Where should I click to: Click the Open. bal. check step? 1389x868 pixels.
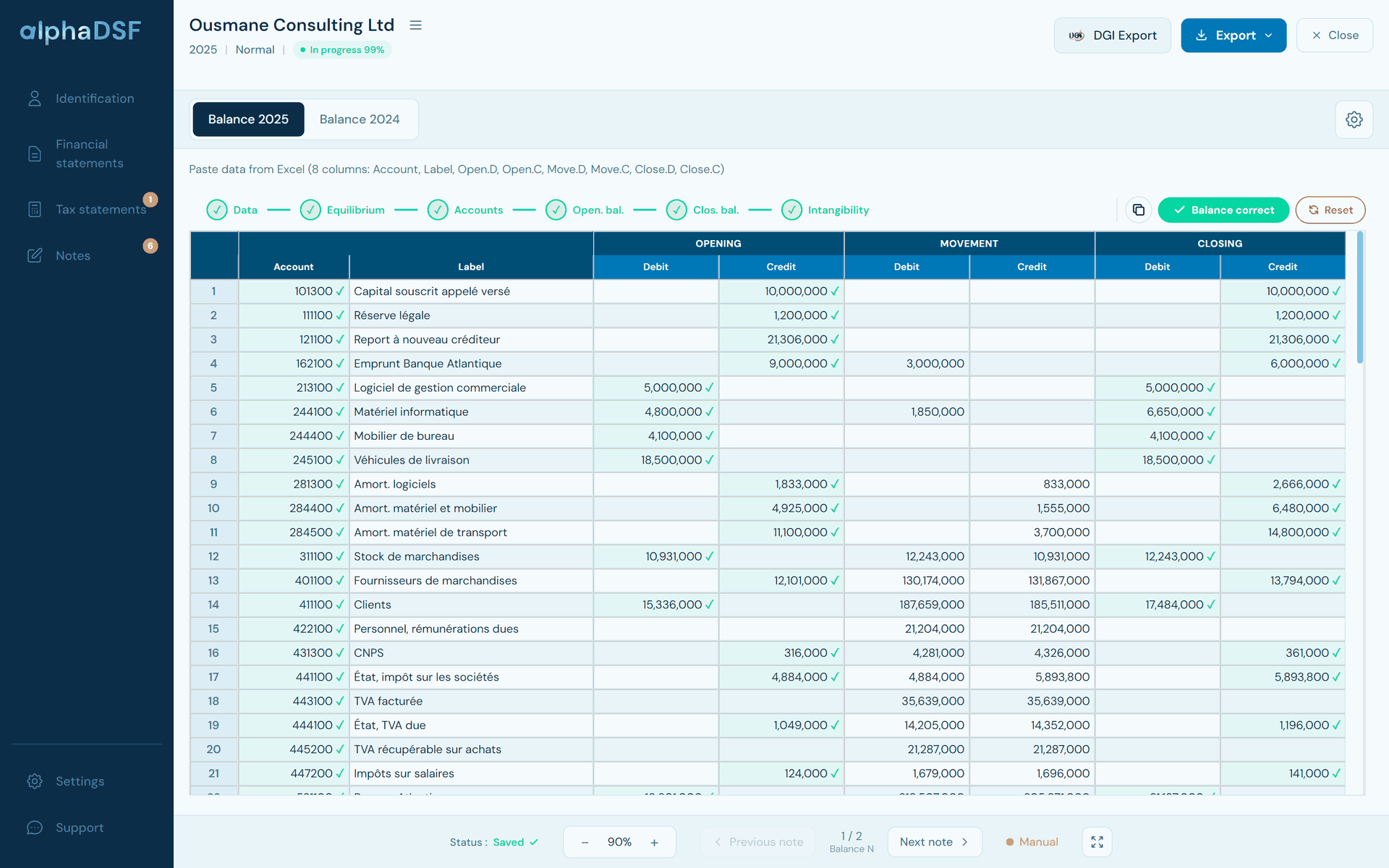click(x=585, y=210)
